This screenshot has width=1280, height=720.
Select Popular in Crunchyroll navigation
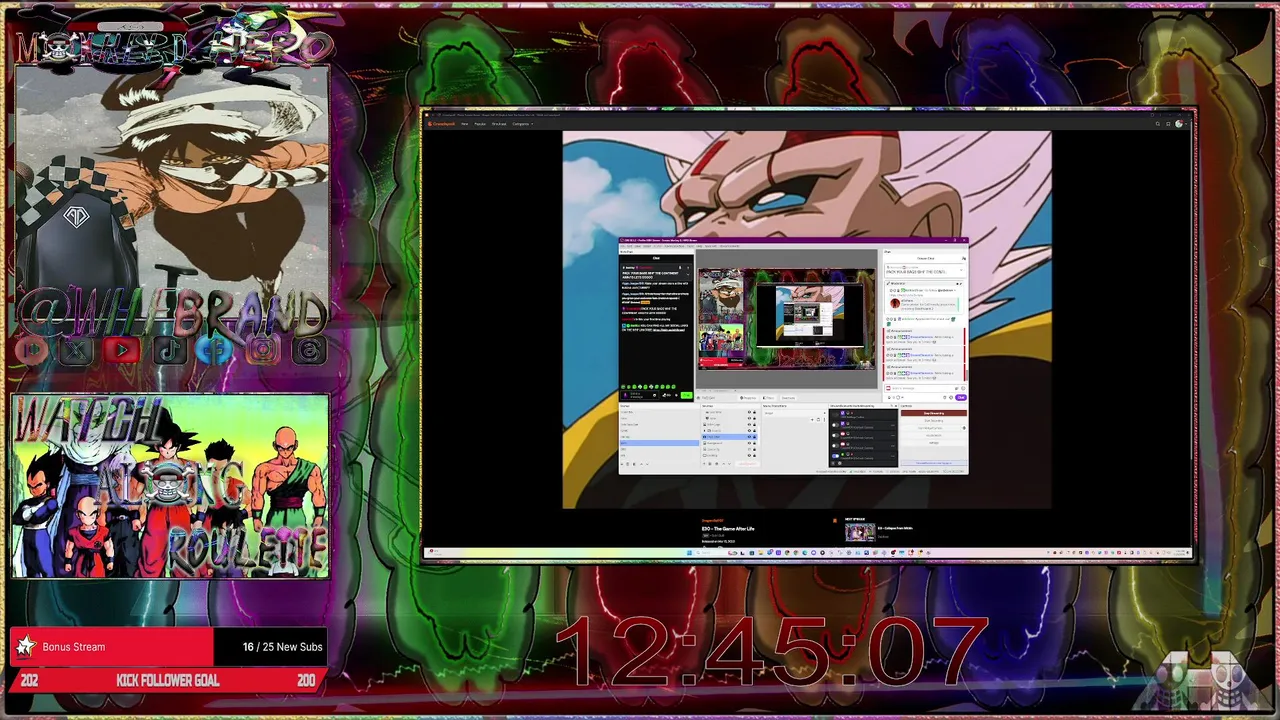tap(480, 124)
